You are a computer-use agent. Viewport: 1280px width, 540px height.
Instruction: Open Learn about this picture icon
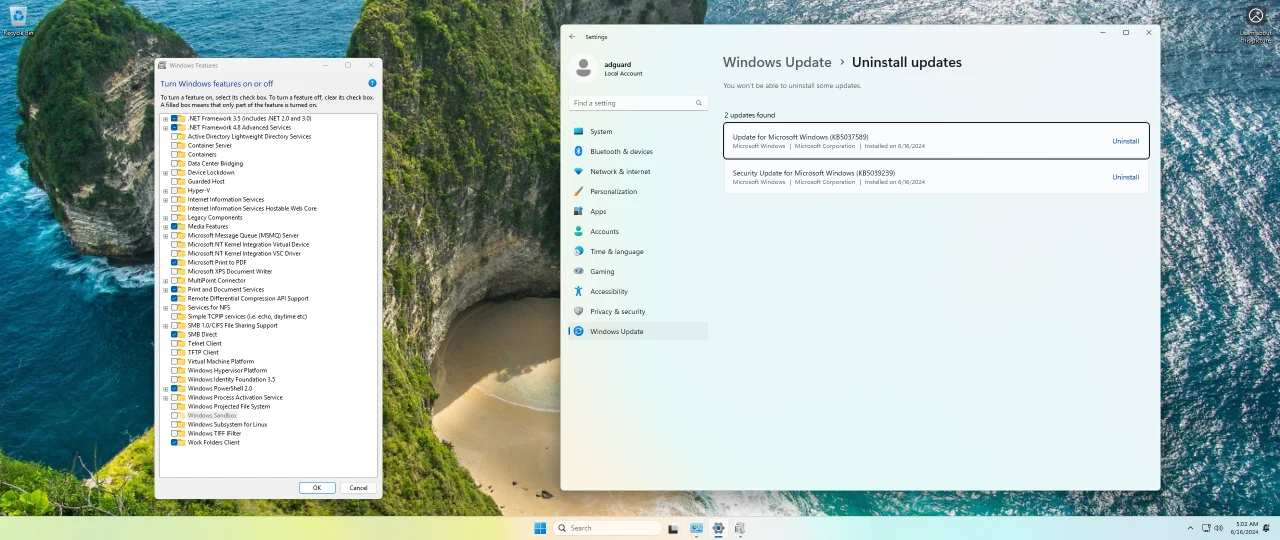click(x=1256, y=22)
